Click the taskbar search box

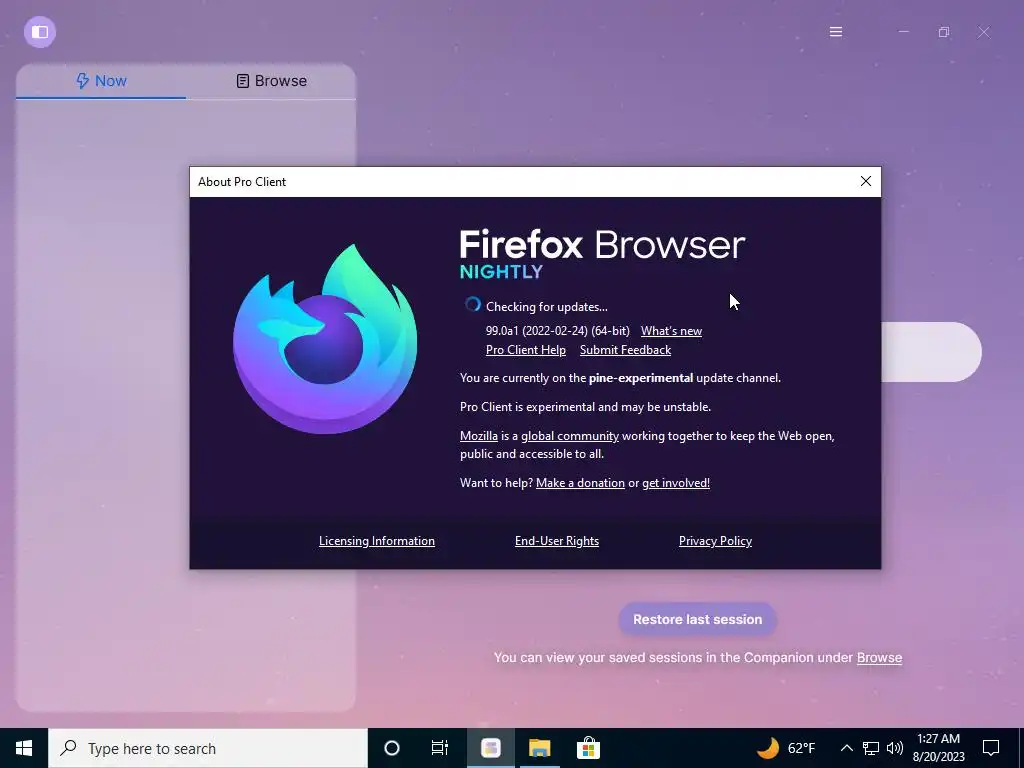tap(208, 748)
